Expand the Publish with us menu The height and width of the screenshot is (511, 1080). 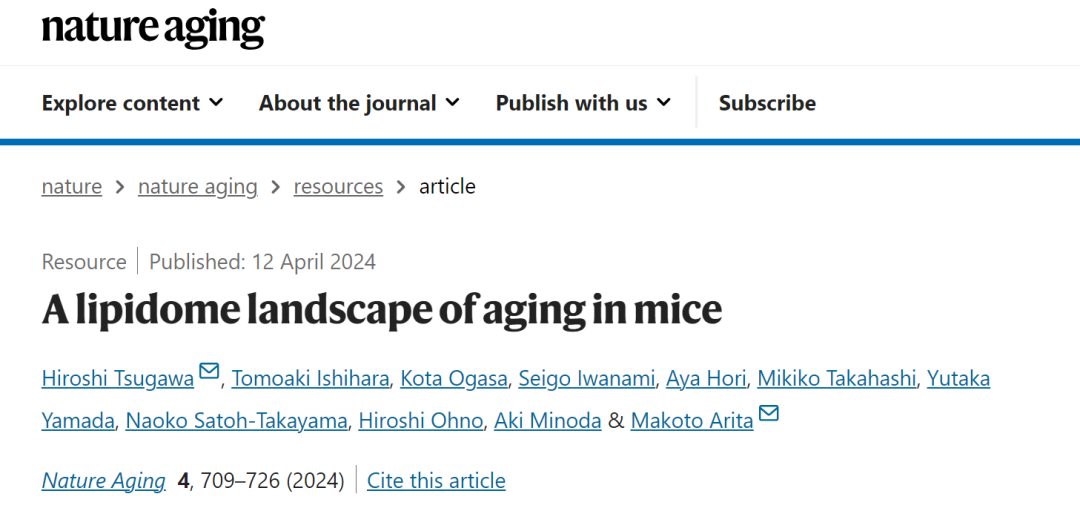(x=583, y=103)
